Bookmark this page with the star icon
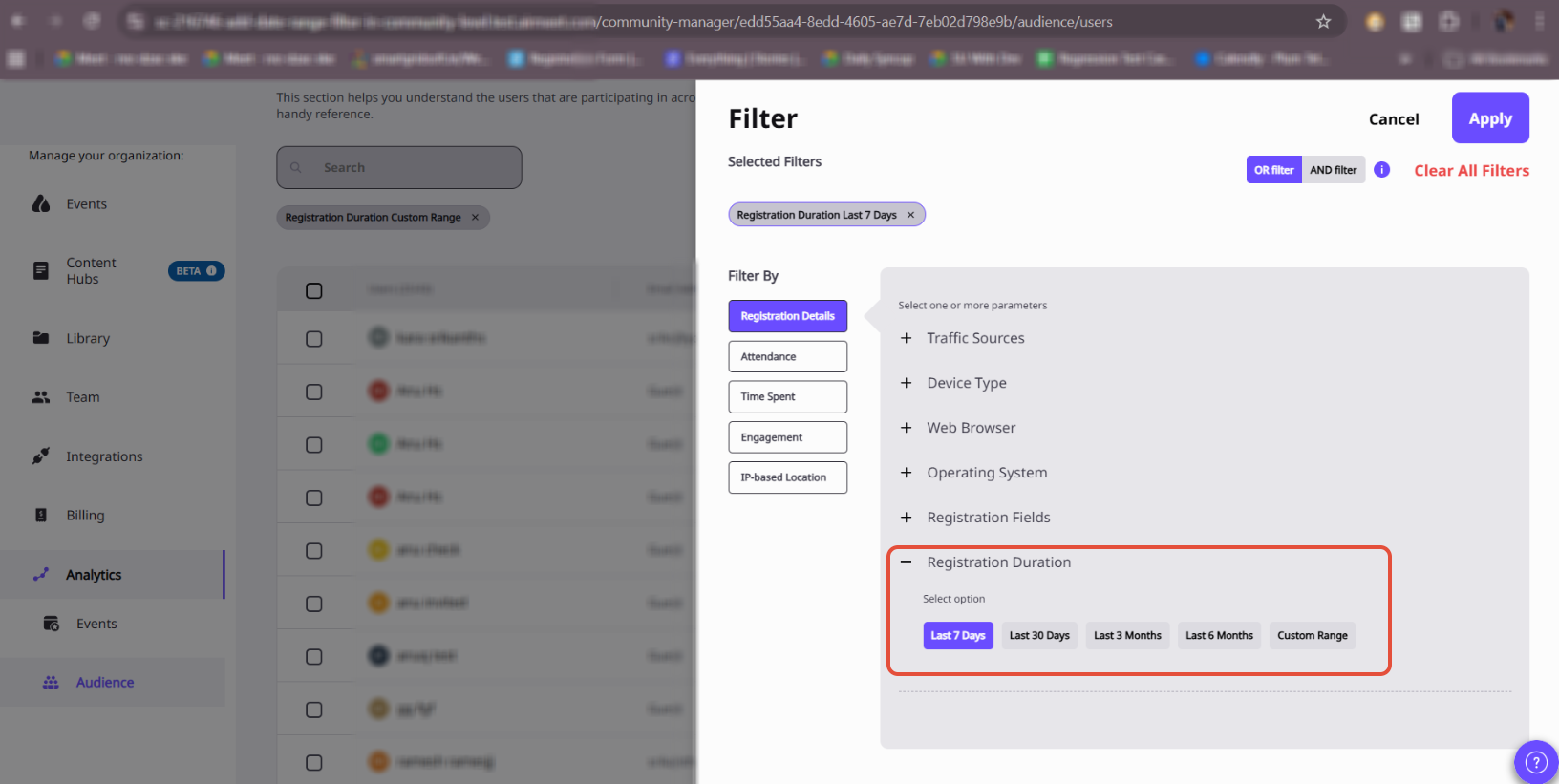 tap(1323, 21)
